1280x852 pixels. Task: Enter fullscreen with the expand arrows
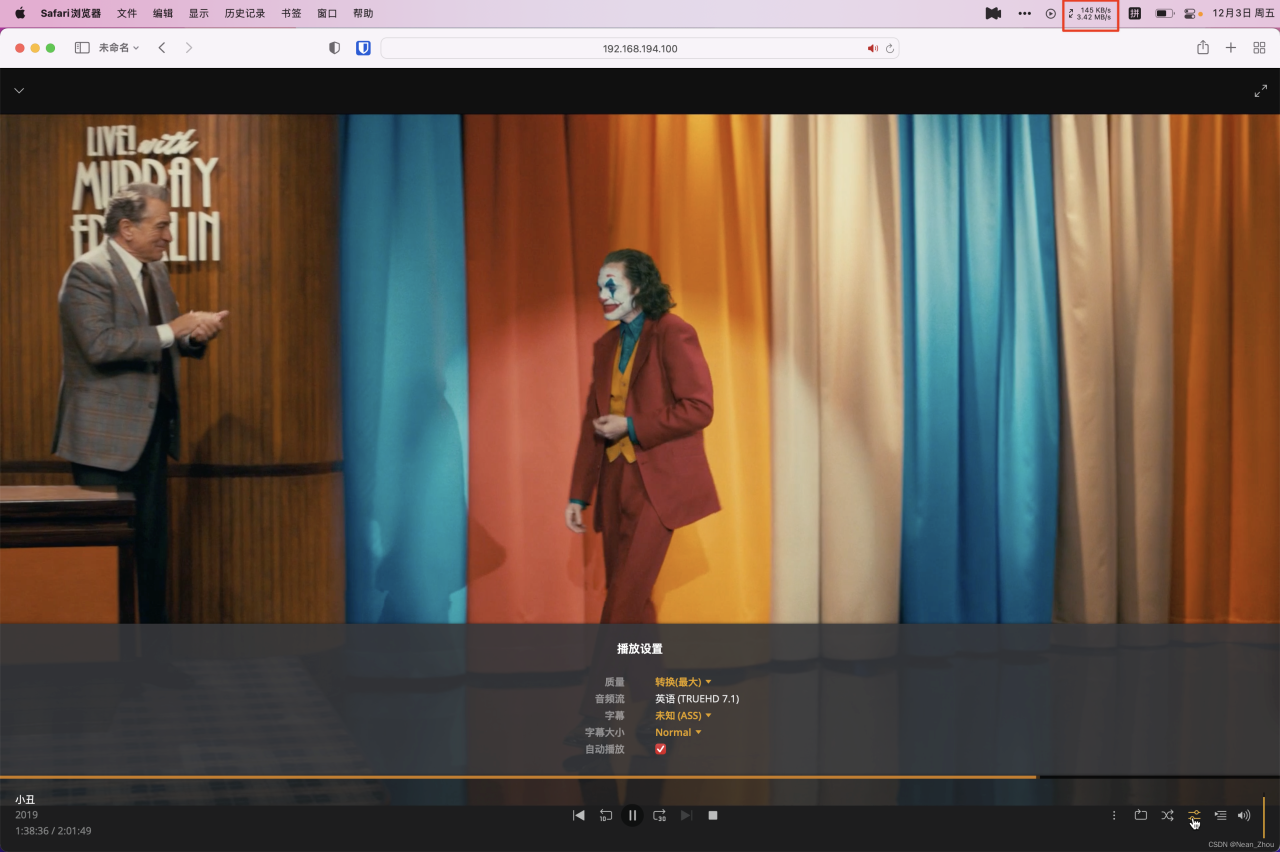point(1260,91)
